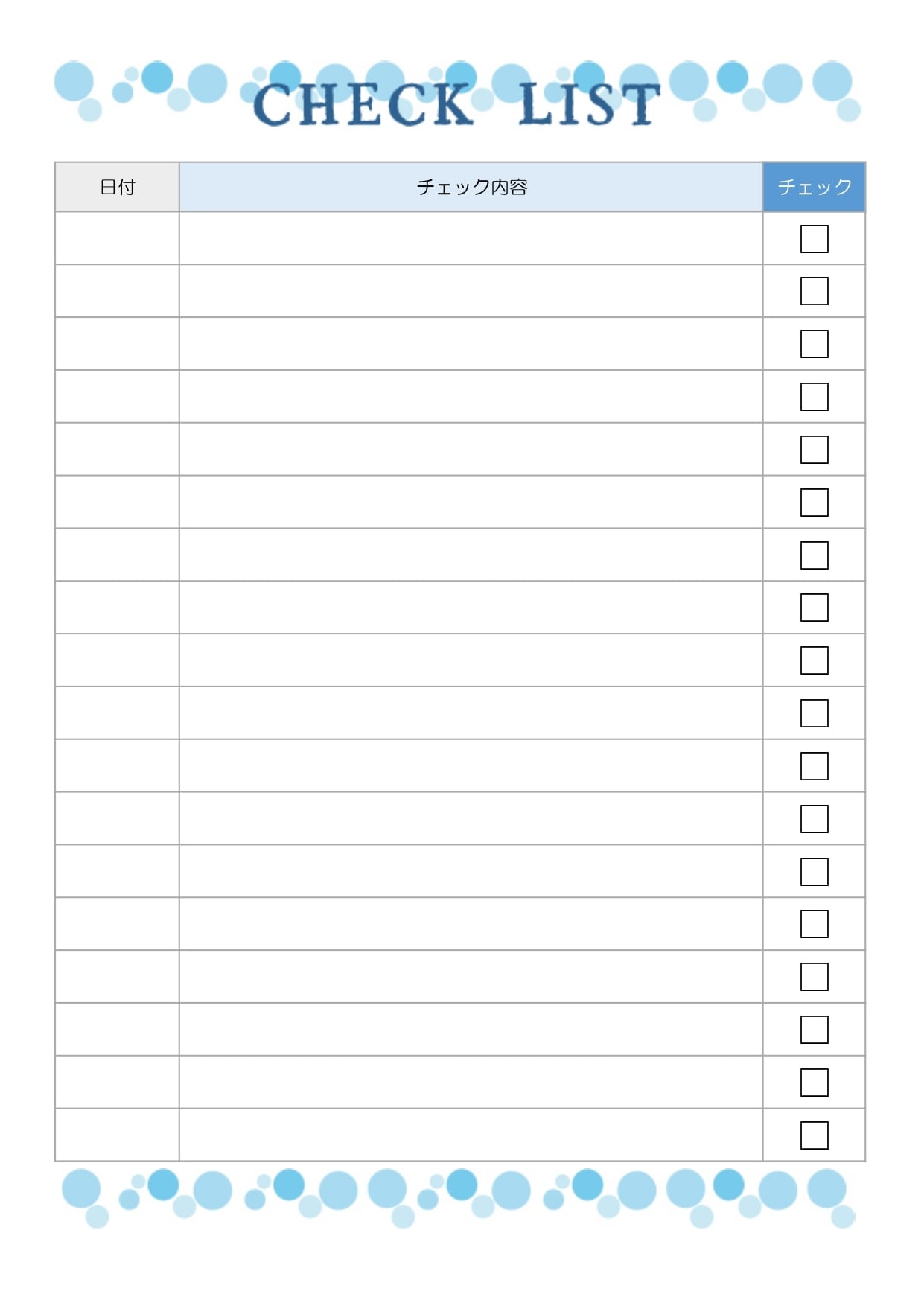
Task: Click the third row's check content cell
Action: tap(471, 344)
